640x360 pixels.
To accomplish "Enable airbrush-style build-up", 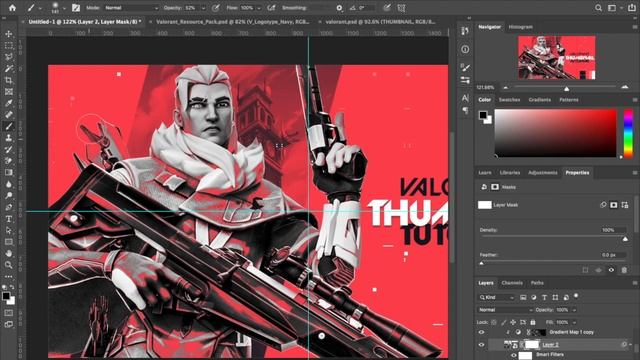I will [x=271, y=8].
